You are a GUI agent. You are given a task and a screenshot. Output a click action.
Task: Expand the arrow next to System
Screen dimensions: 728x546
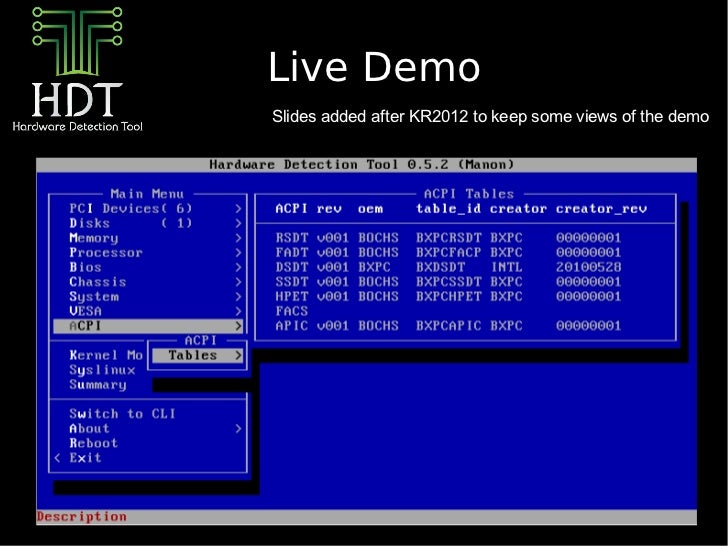(x=238, y=297)
